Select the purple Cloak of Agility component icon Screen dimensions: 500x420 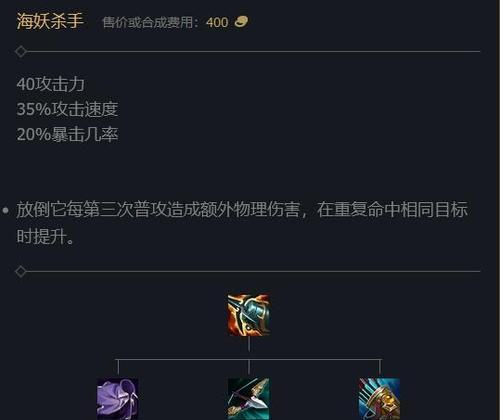[118, 399]
